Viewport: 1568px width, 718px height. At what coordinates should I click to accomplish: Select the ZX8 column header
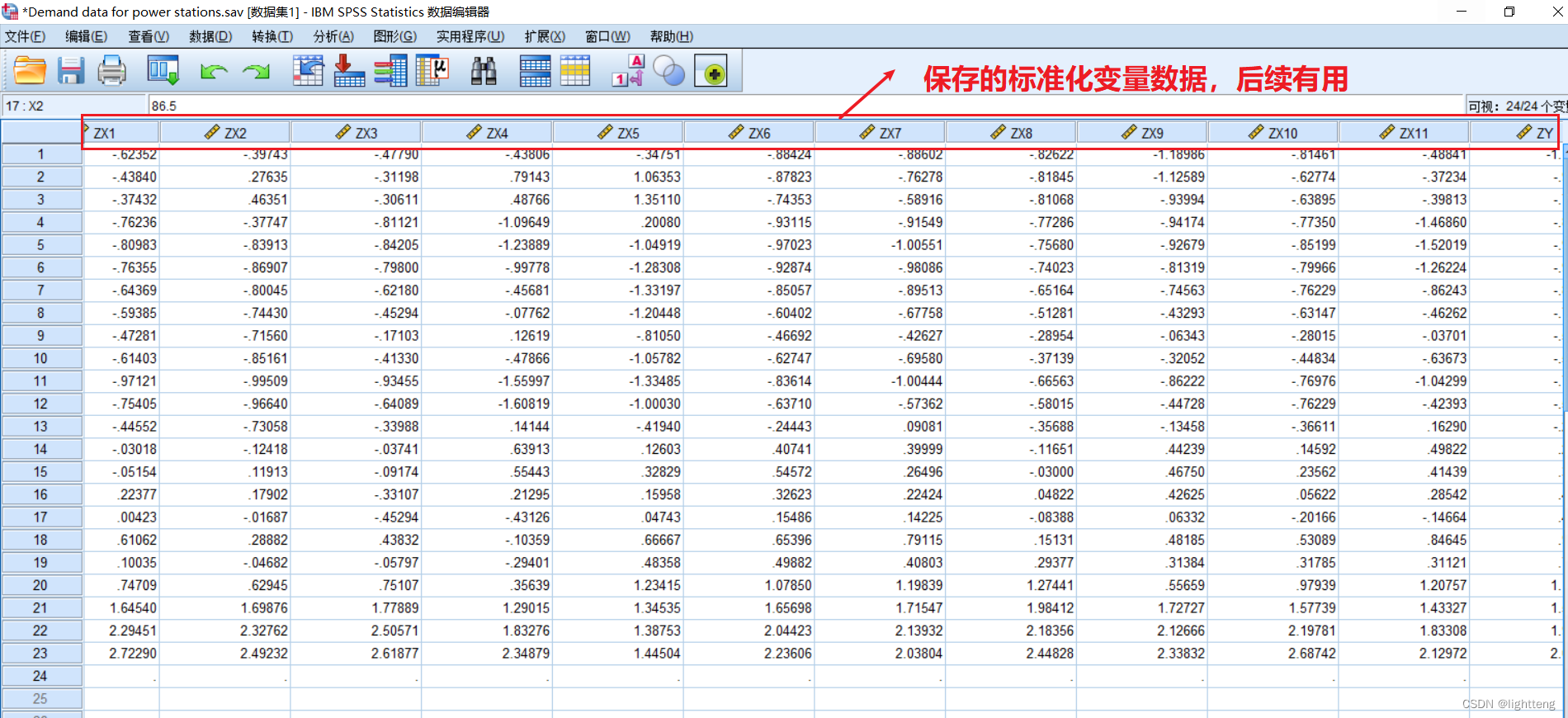point(1011,133)
